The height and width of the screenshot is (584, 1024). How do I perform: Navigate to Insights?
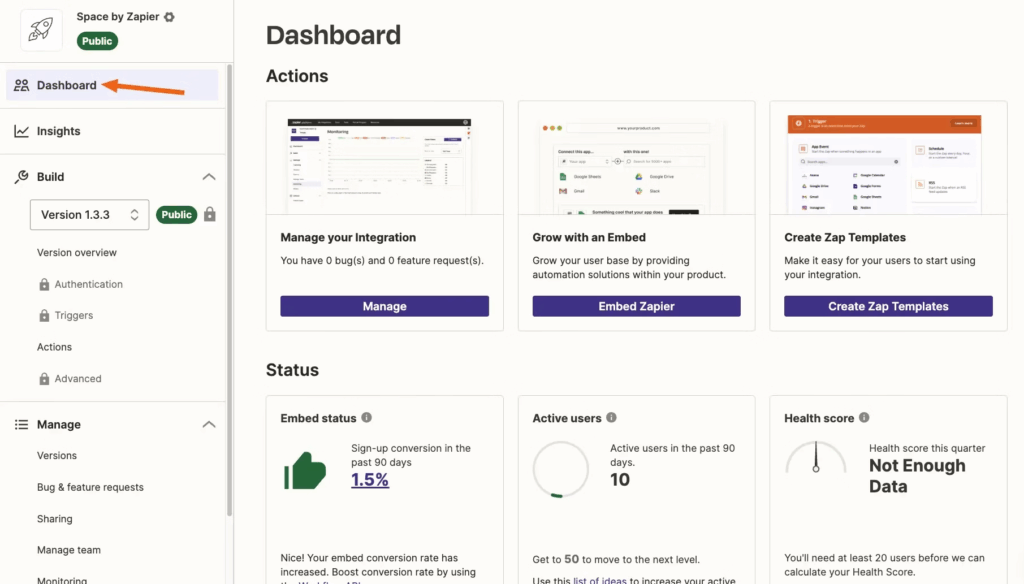point(60,130)
